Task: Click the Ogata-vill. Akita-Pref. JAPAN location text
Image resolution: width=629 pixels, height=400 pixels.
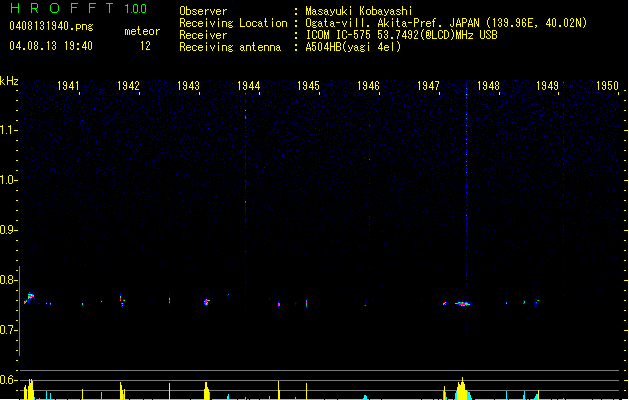Action: point(446,23)
